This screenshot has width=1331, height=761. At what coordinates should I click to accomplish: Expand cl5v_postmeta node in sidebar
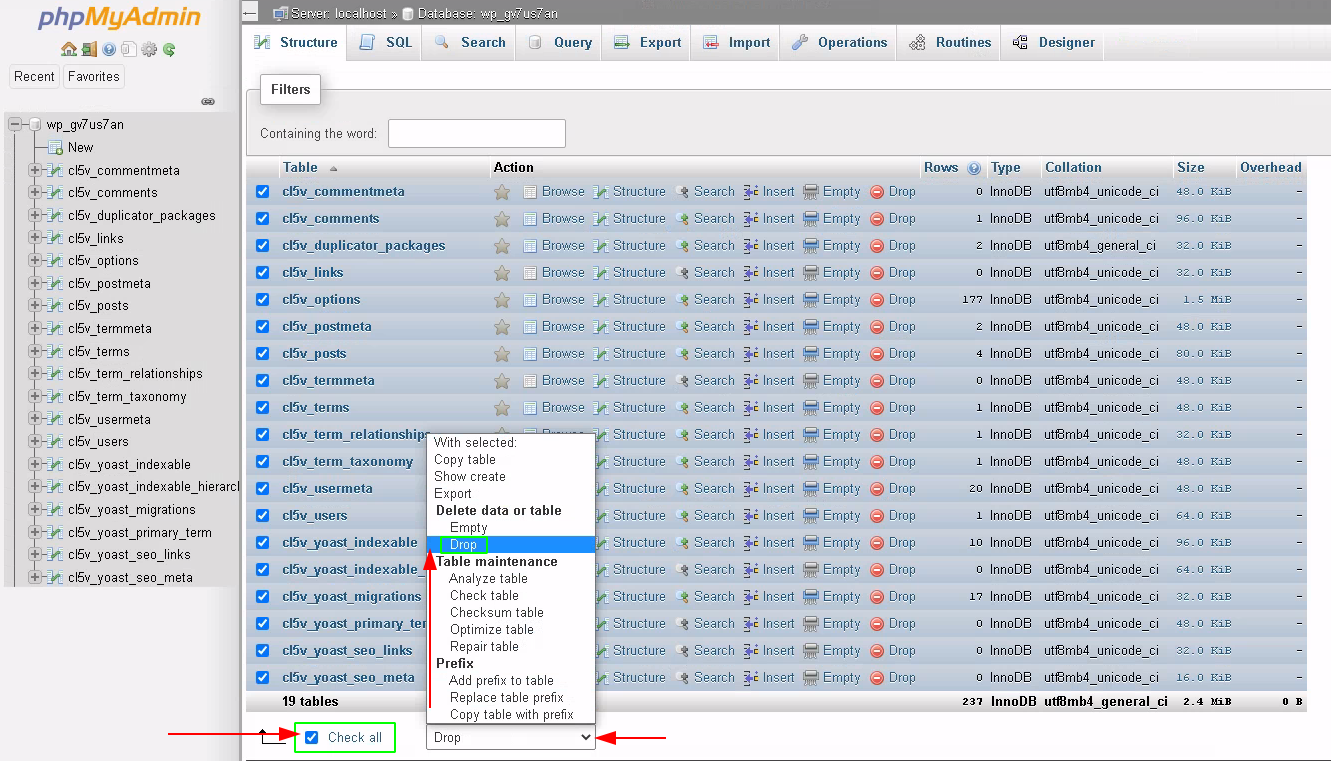pos(35,284)
